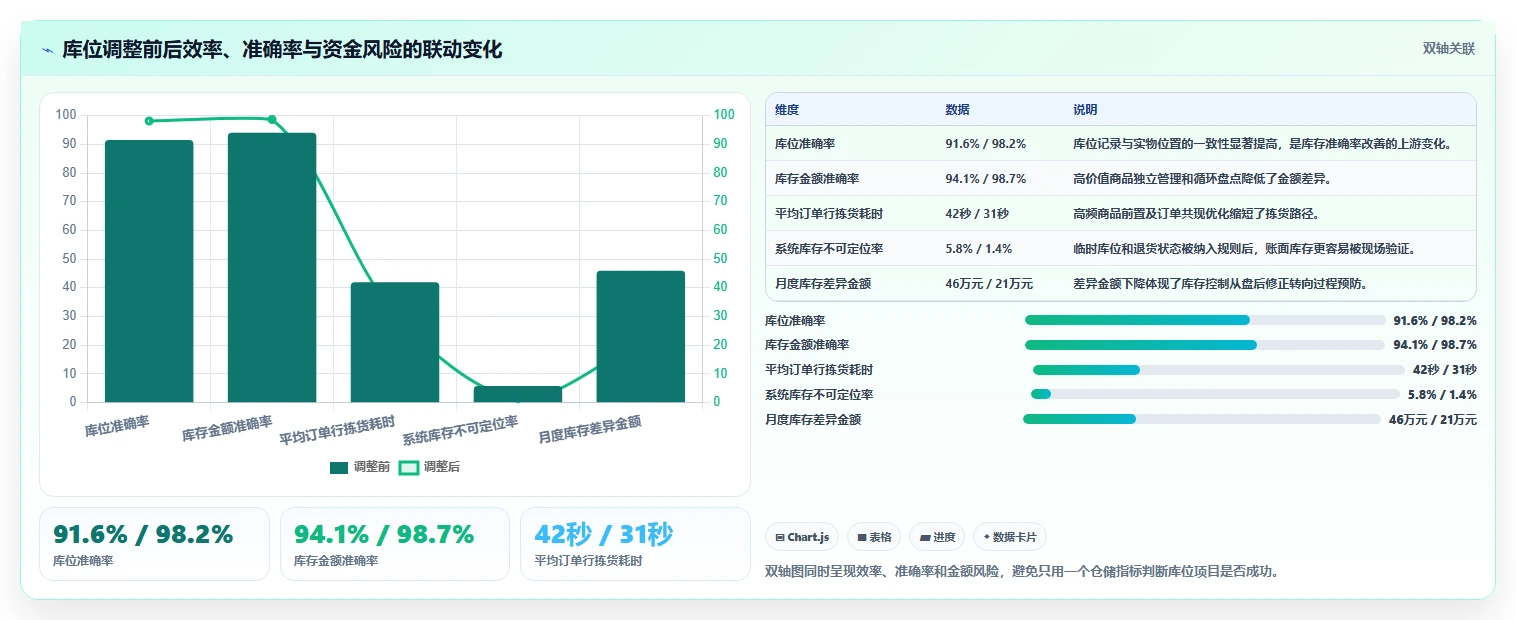
Task: Click the 平均订单行拣货耗时 data card
Action: coord(635,544)
